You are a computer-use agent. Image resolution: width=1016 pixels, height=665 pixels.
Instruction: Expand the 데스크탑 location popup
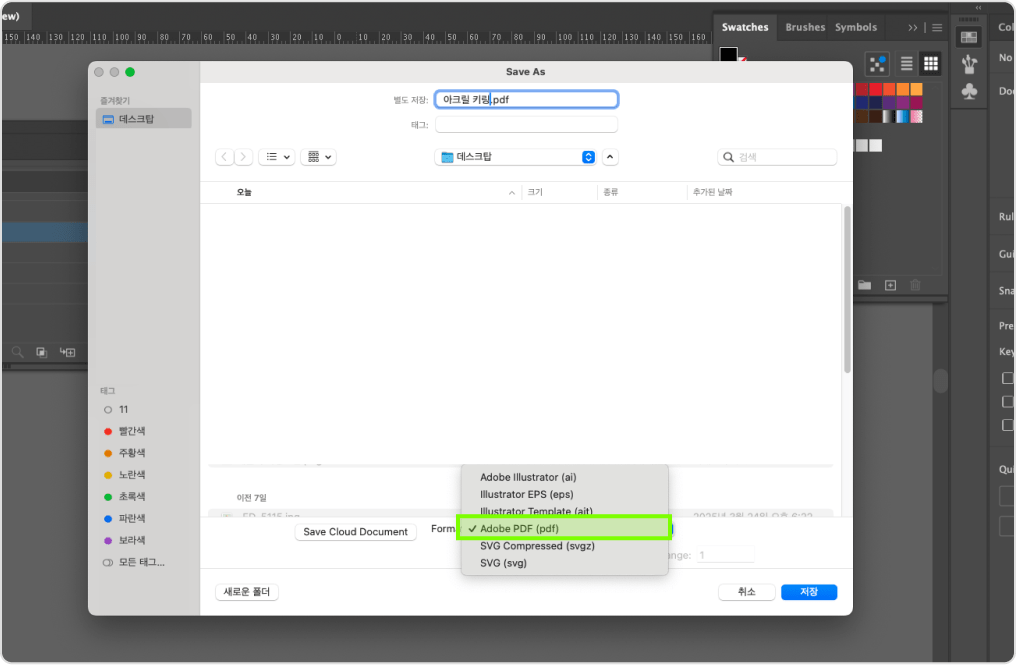click(x=588, y=157)
